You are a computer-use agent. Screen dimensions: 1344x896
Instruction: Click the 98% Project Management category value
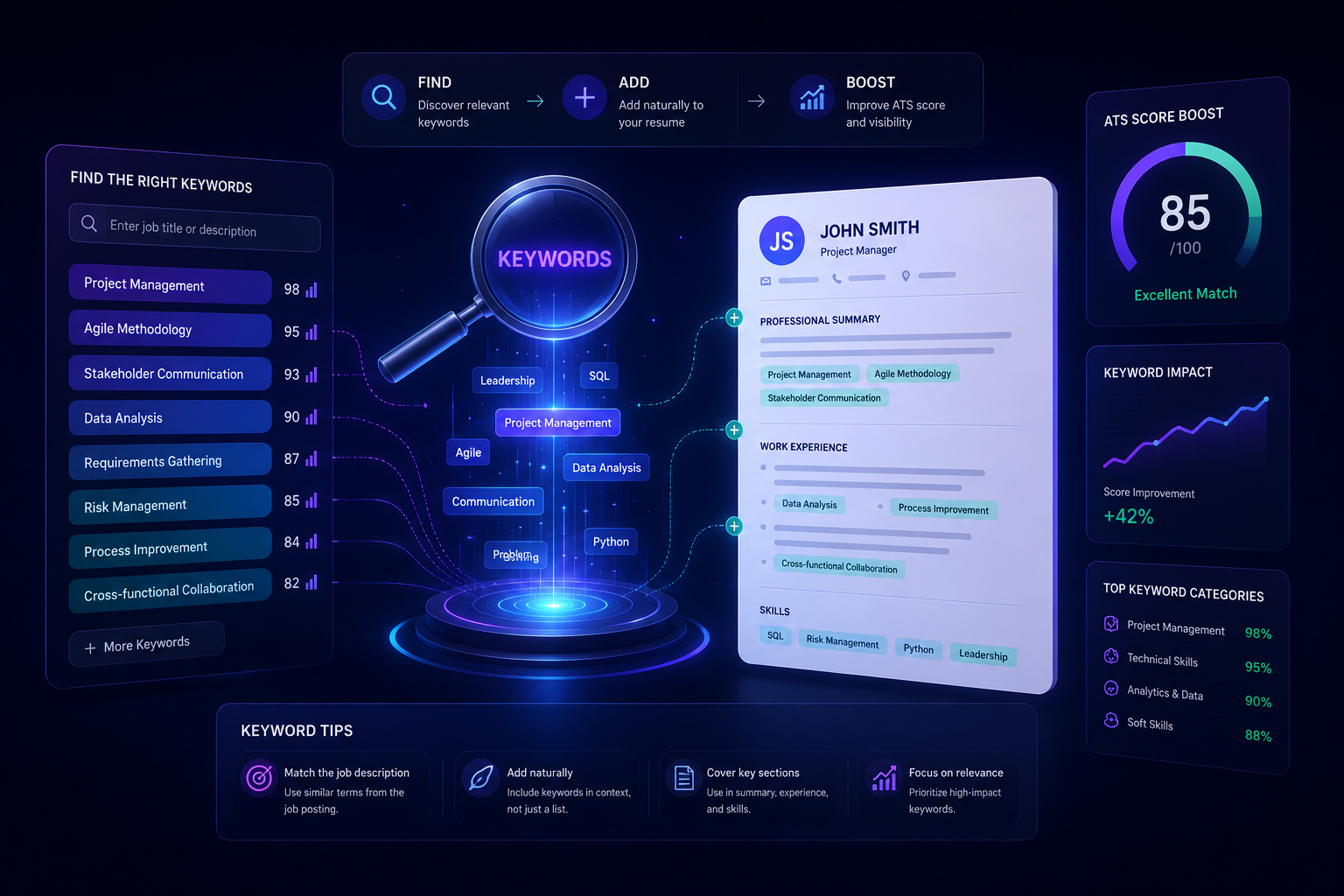coord(1258,633)
